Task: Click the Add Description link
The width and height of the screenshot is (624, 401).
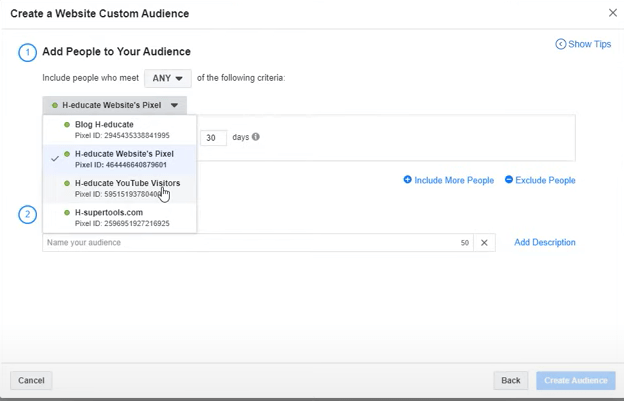Action: tap(544, 243)
